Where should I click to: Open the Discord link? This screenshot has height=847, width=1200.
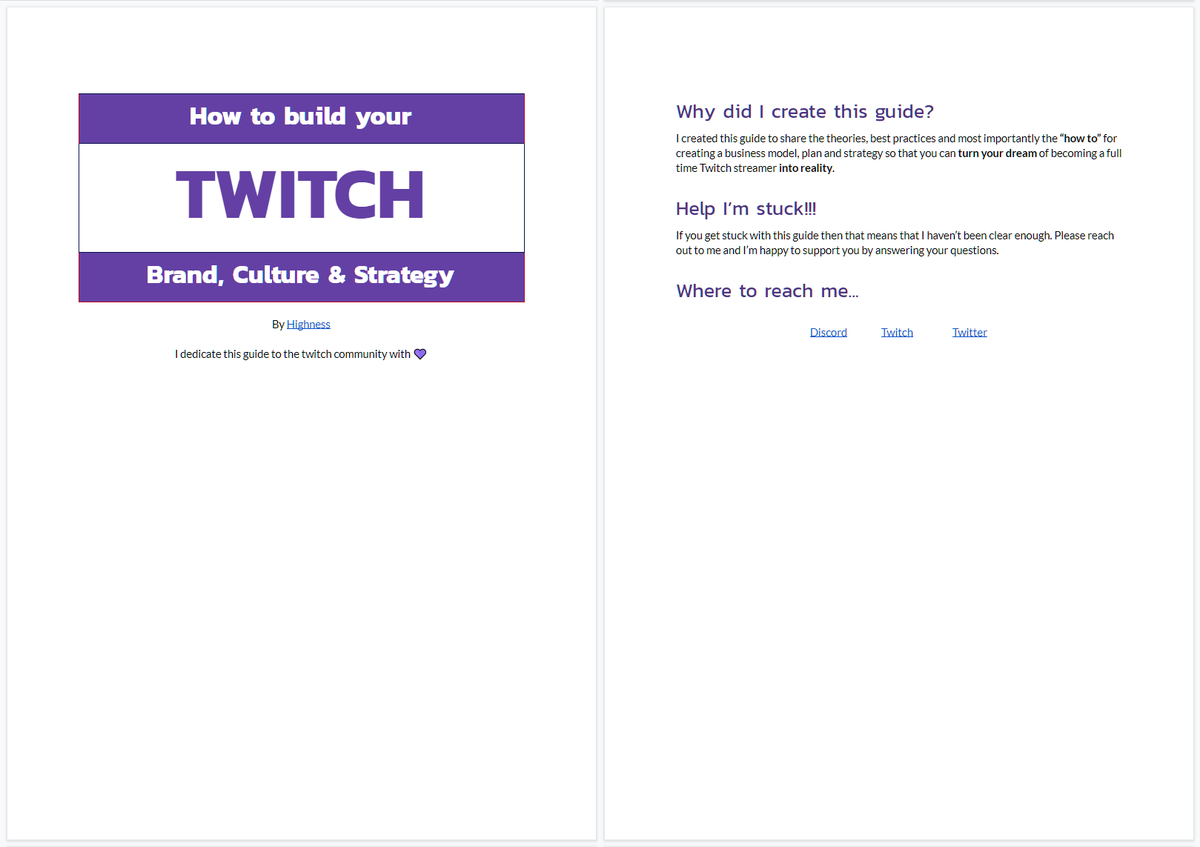[x=828, y=332]
